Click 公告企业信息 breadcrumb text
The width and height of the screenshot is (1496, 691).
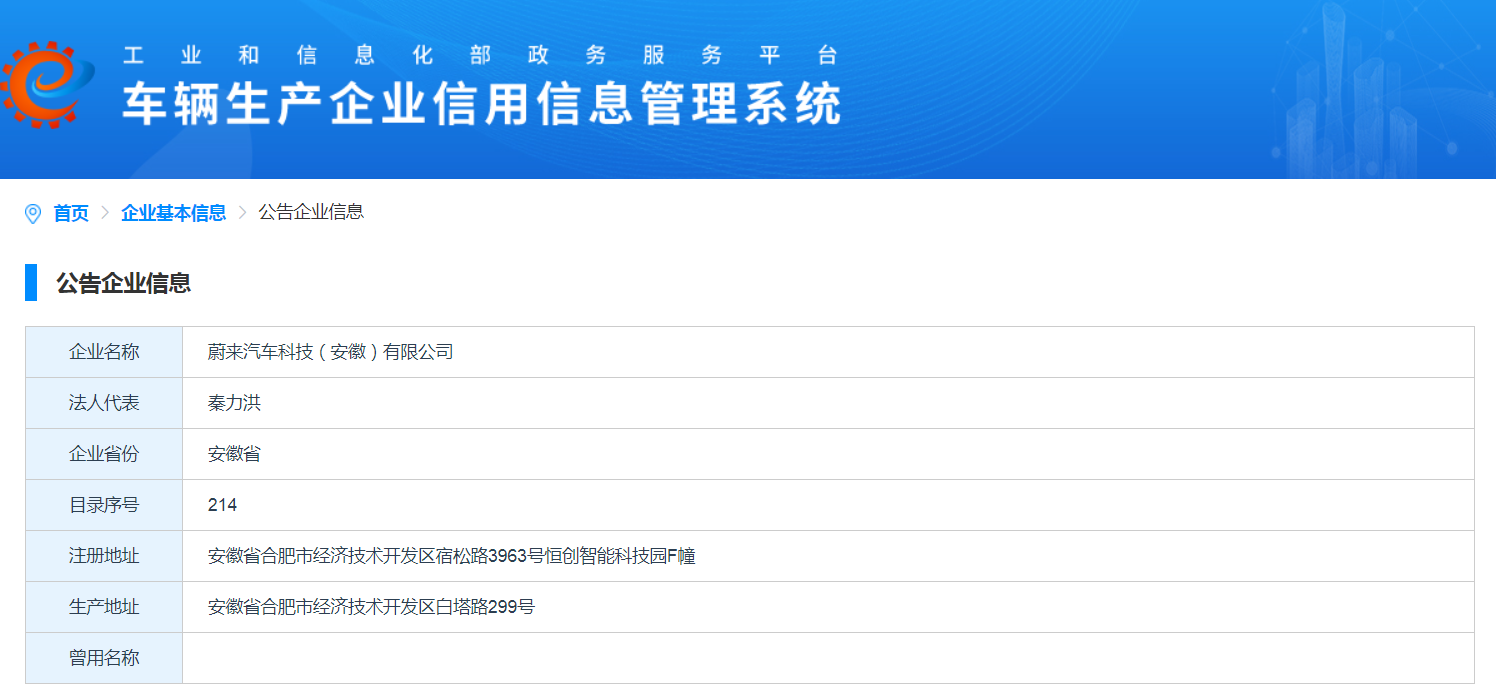click(x=311, y=212)
